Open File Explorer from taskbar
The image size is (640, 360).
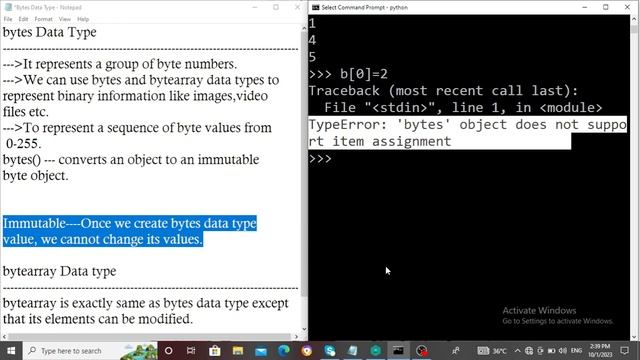[x=238, y=351]
